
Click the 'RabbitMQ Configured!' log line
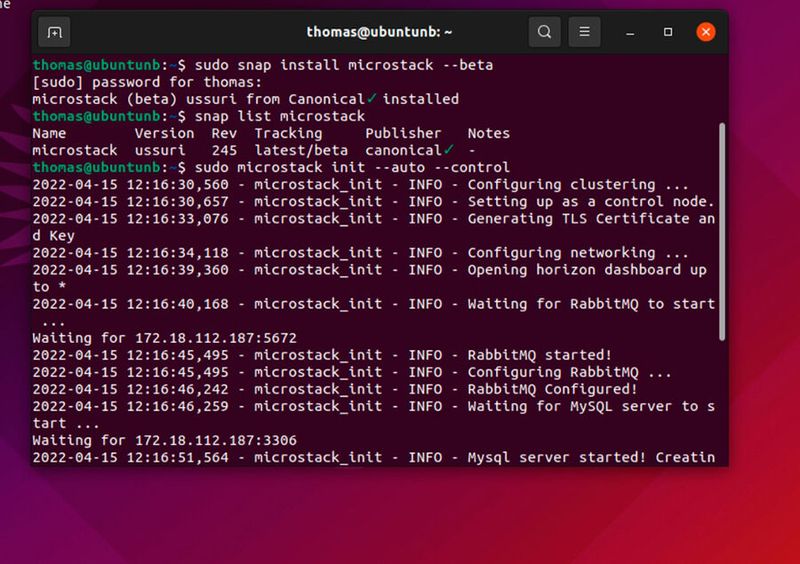tap(335, 389)
